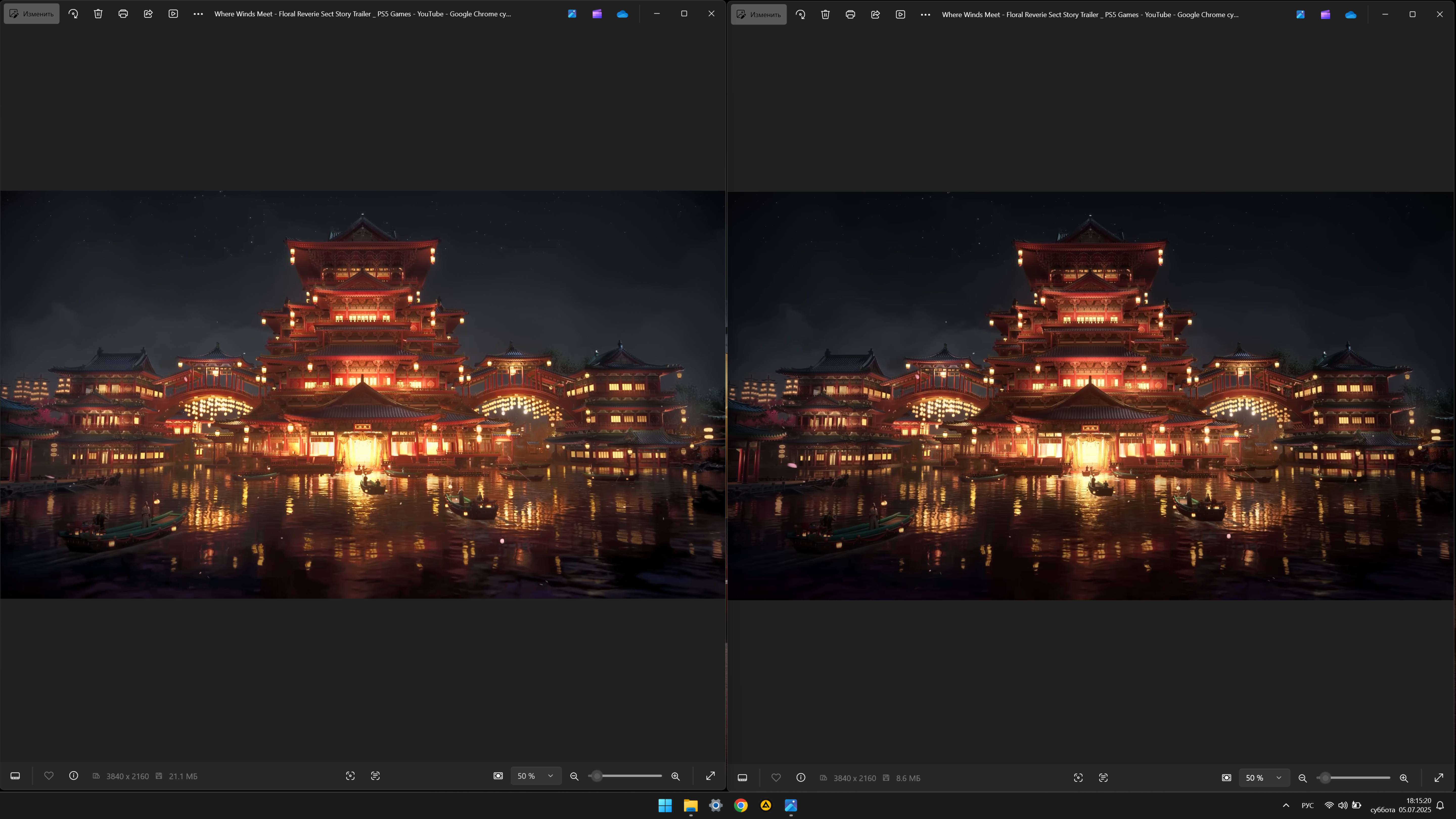Print image from right window

pyautogui.click(x=850, y=15)
